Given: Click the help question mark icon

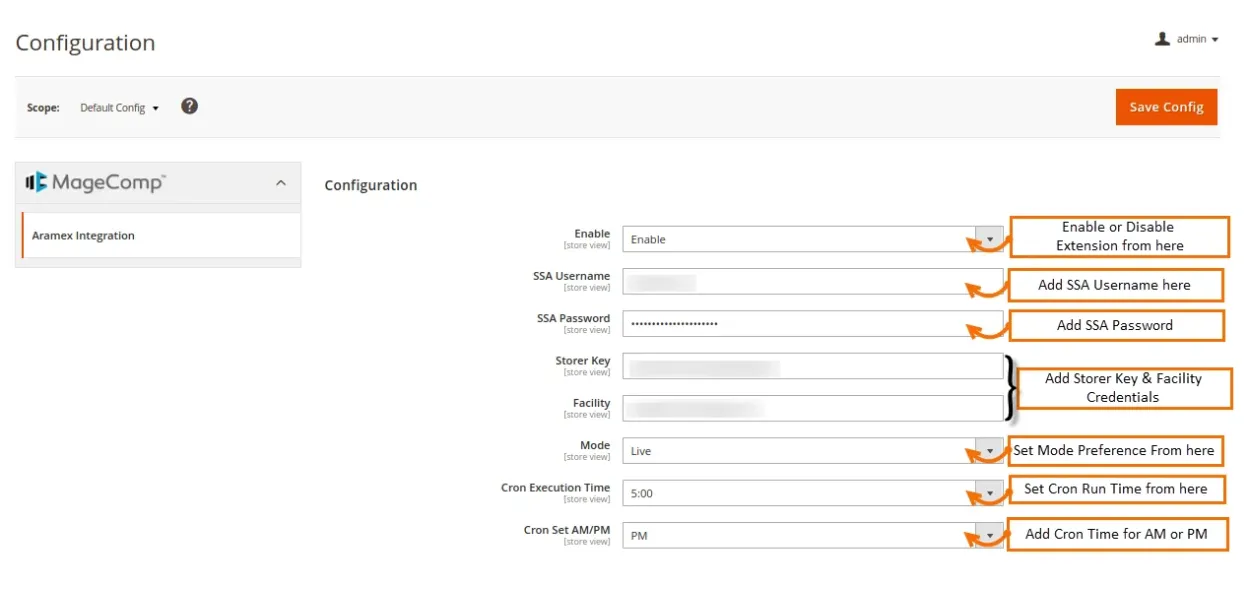Looking at the screenshot, I should [189, 106].
